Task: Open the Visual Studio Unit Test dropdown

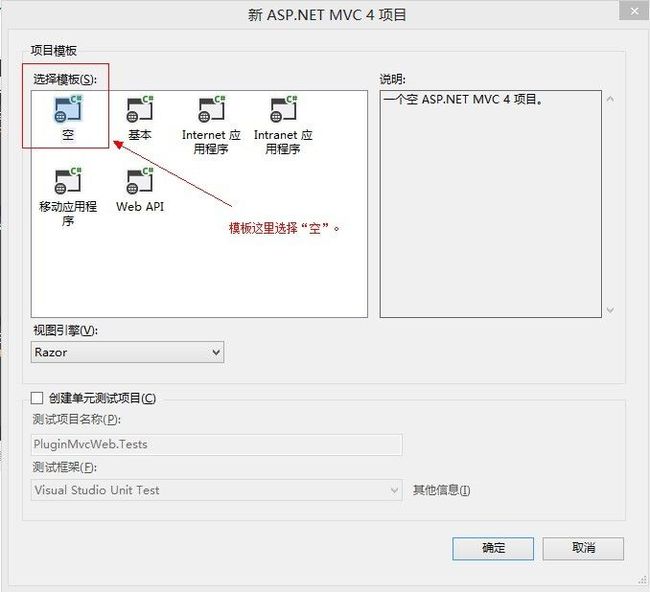Action: (x=216, y=490)
